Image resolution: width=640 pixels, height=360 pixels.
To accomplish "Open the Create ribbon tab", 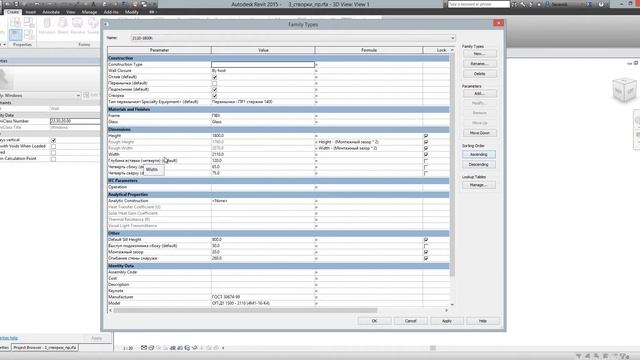I will 13,12.
